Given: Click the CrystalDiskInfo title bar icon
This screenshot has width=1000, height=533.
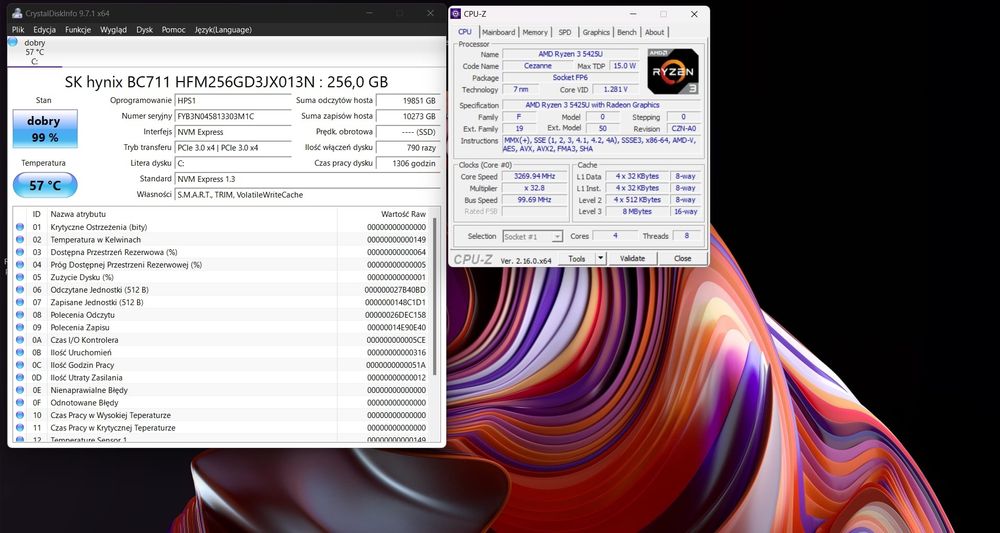Looking at the screenshot, I should click(17, 13).
